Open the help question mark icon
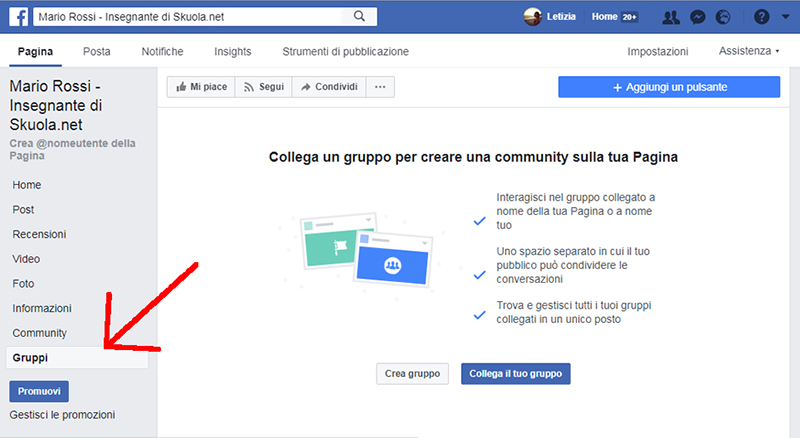Screen dimensions: 800x438 click(x=762, y=17)
